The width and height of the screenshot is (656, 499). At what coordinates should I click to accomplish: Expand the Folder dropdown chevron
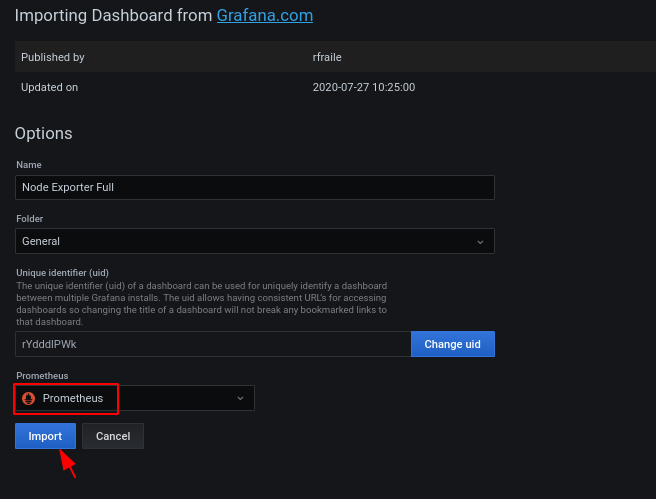coord(480,242)
